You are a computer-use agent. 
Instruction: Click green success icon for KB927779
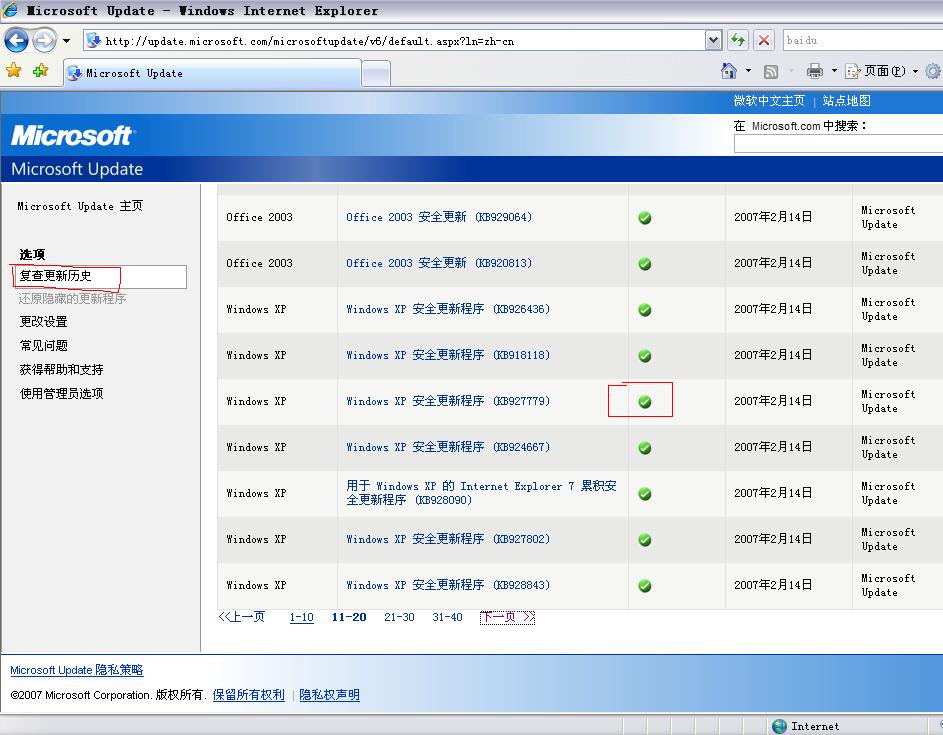click(x=645, y=402)
